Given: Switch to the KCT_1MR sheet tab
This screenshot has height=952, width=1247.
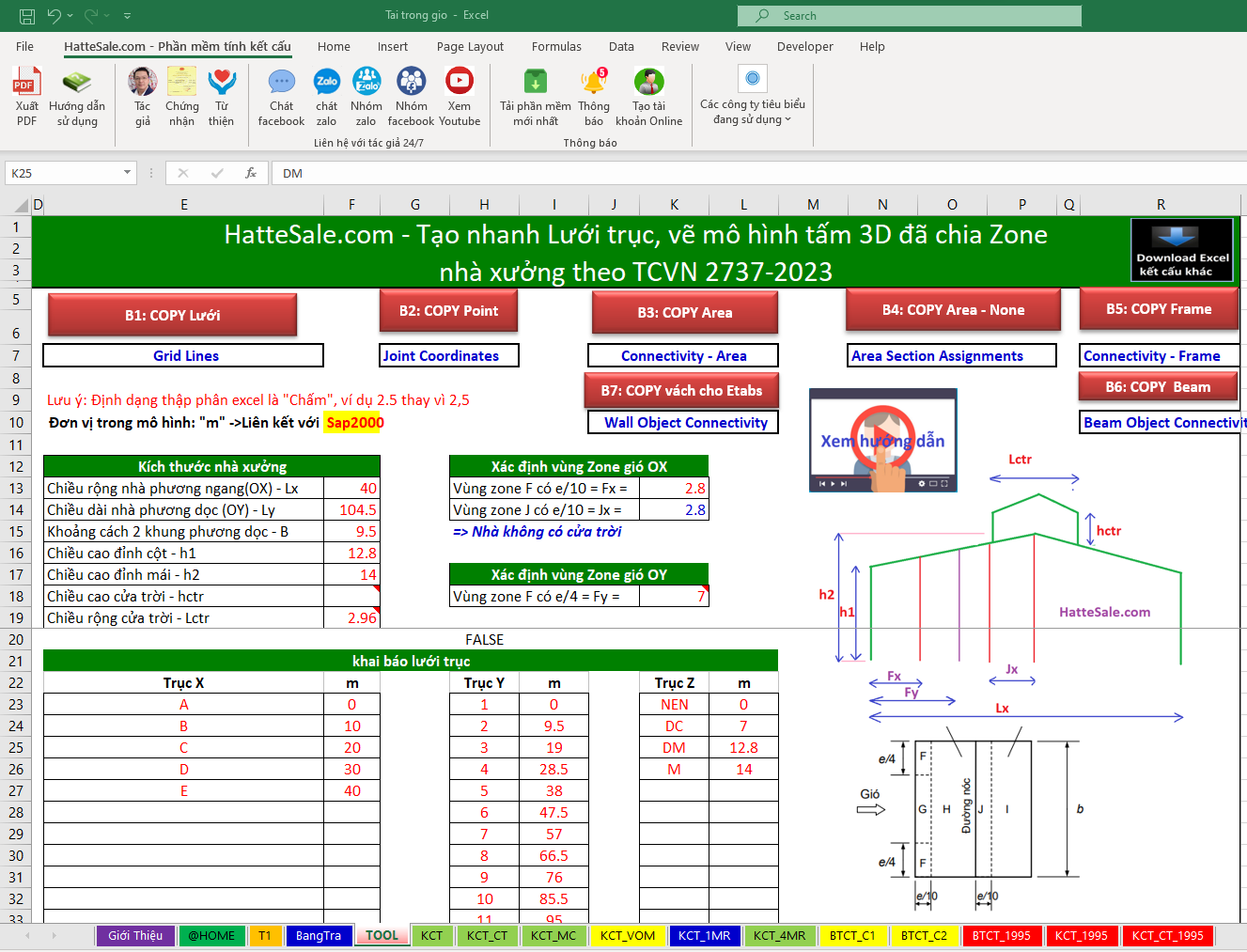Looking at the screenshot, I should click(x=705, y=935).
